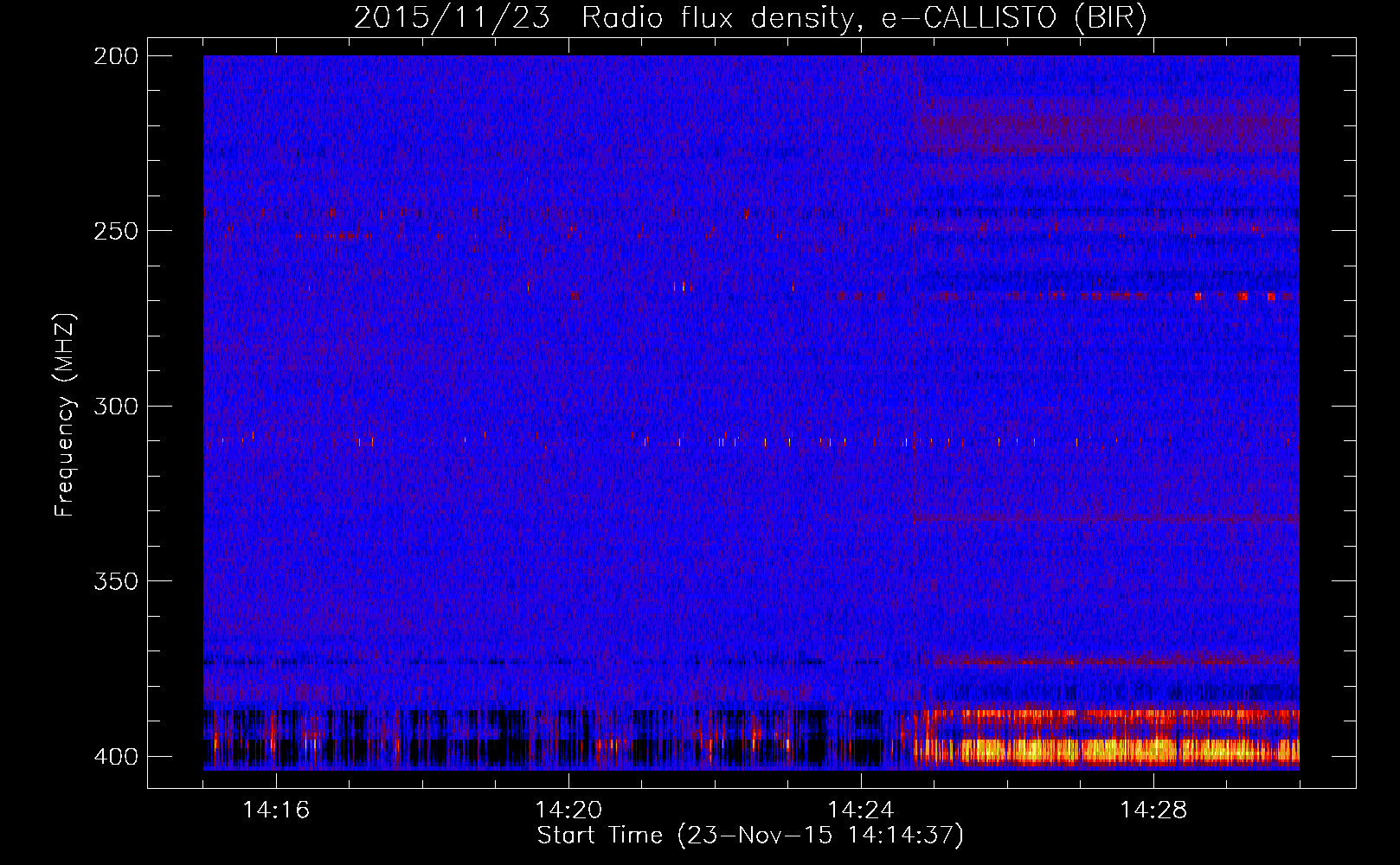1400x865 pixels.
Task: Click the 400 frequency tick label
Action: [115, 757]
